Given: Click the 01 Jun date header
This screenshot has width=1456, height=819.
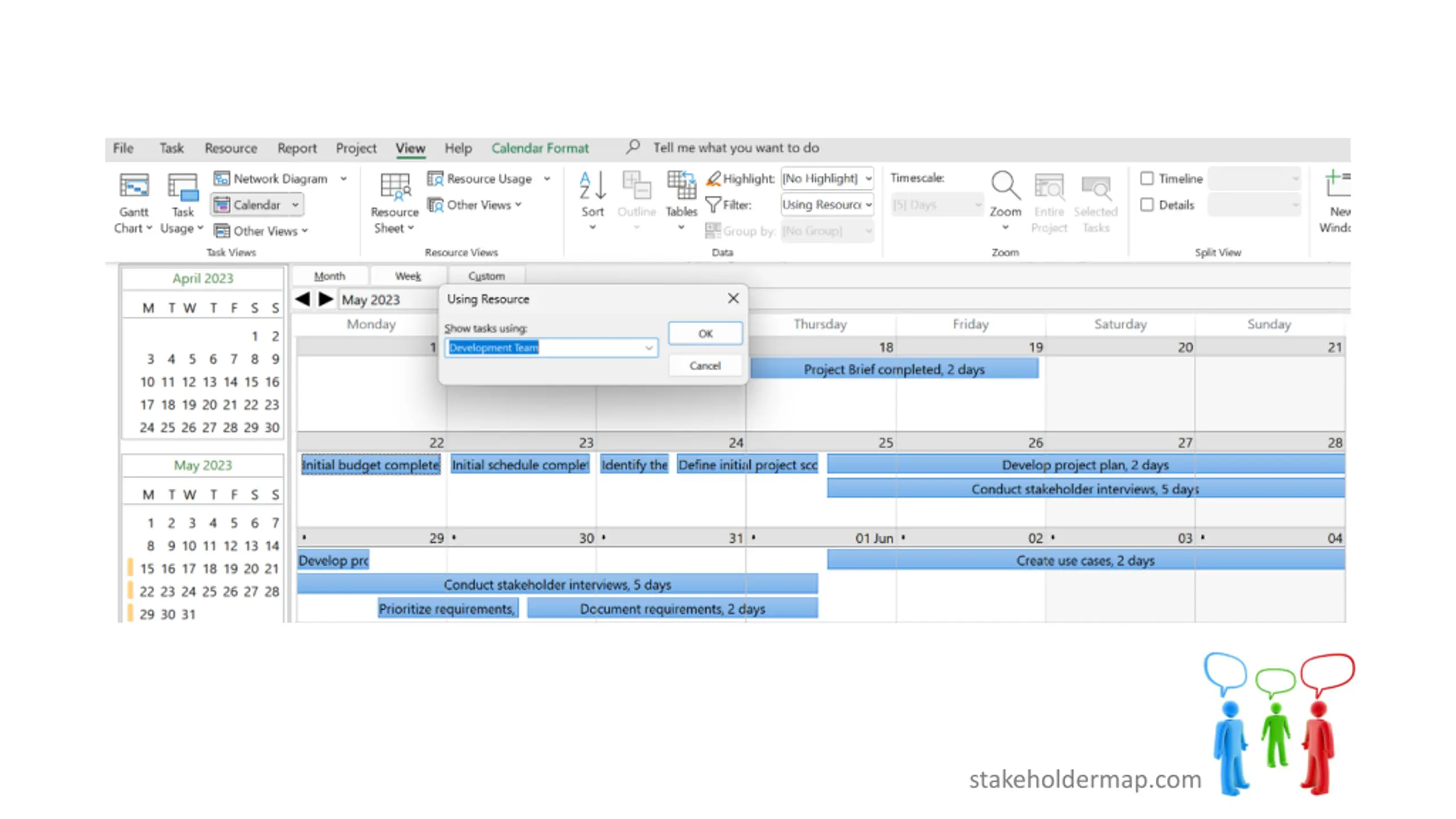Looking at the screenshot, I should [821, 538].
